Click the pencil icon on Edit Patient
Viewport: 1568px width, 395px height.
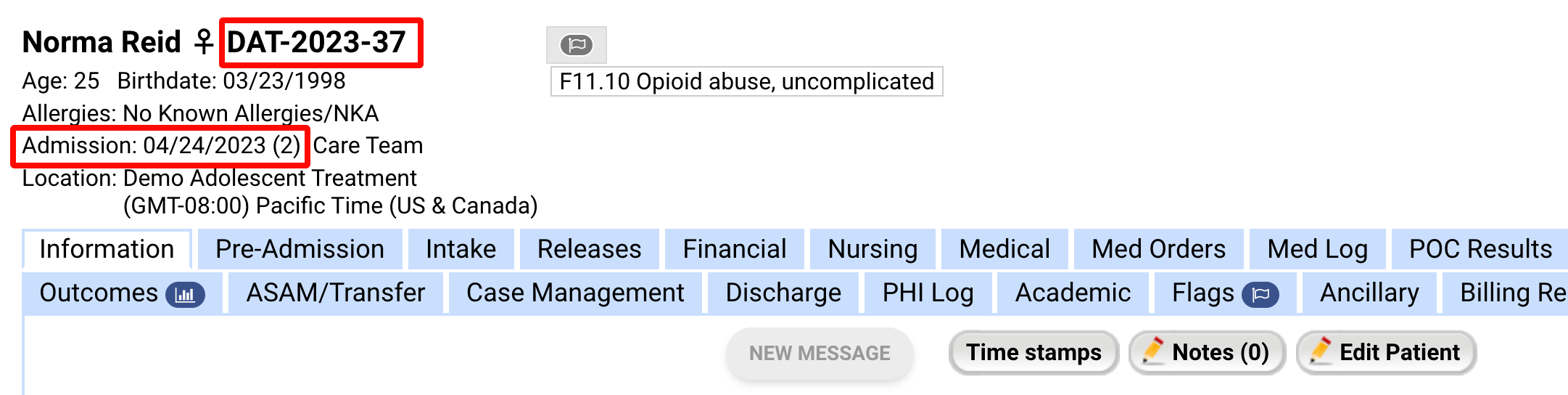(1321, 351)
